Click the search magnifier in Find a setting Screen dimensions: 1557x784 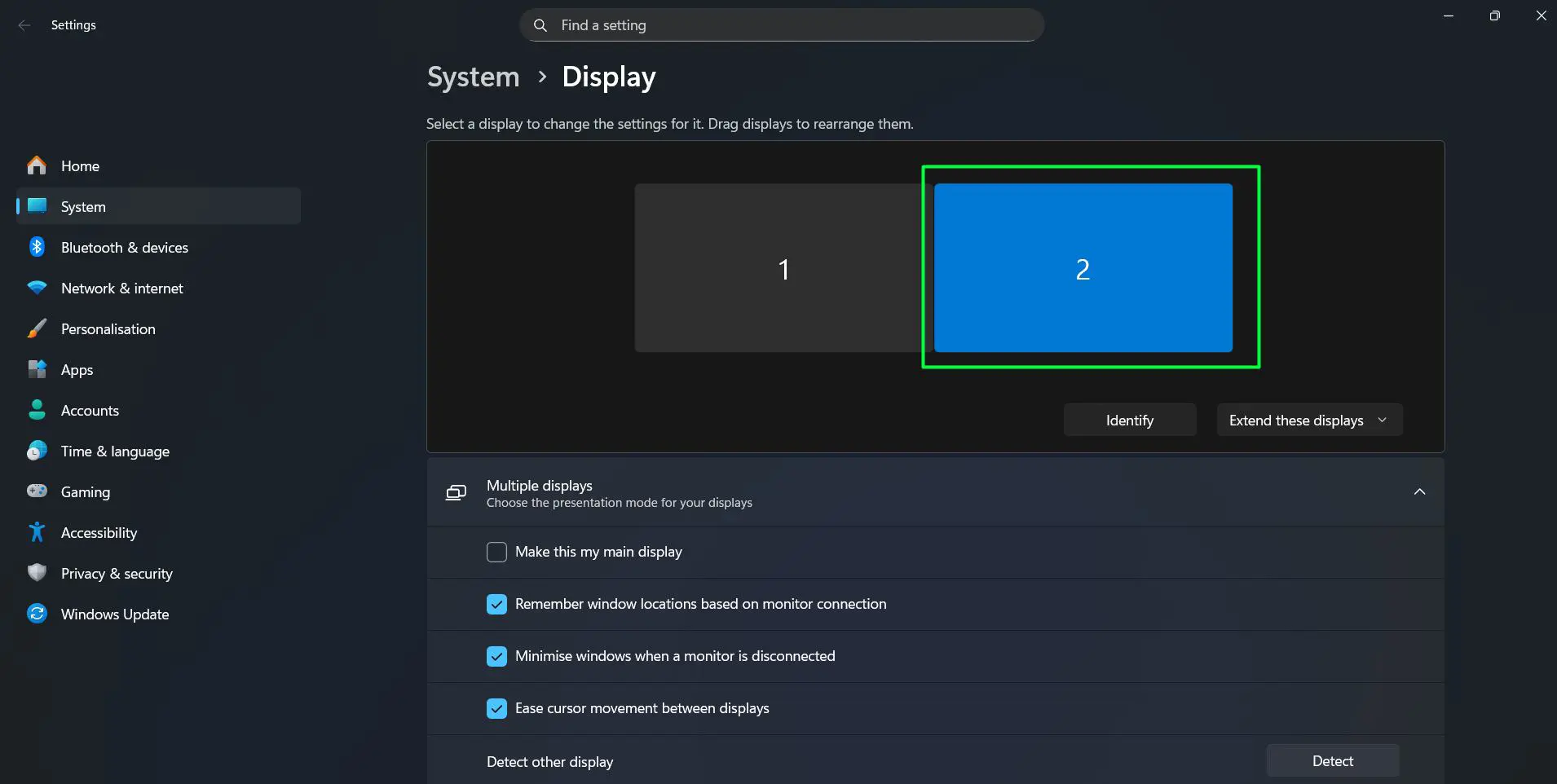click(x=540, y=25)
